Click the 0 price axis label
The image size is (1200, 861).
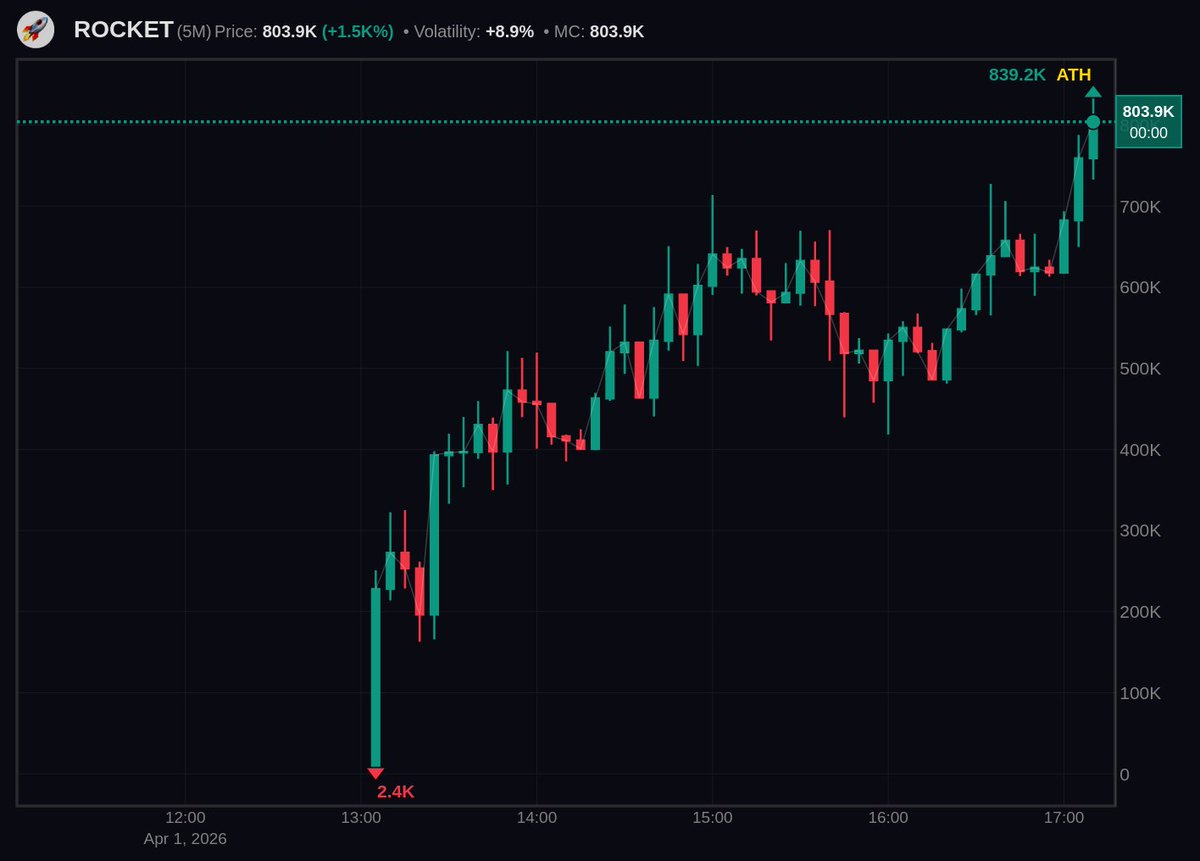(x=1125, y=774)
